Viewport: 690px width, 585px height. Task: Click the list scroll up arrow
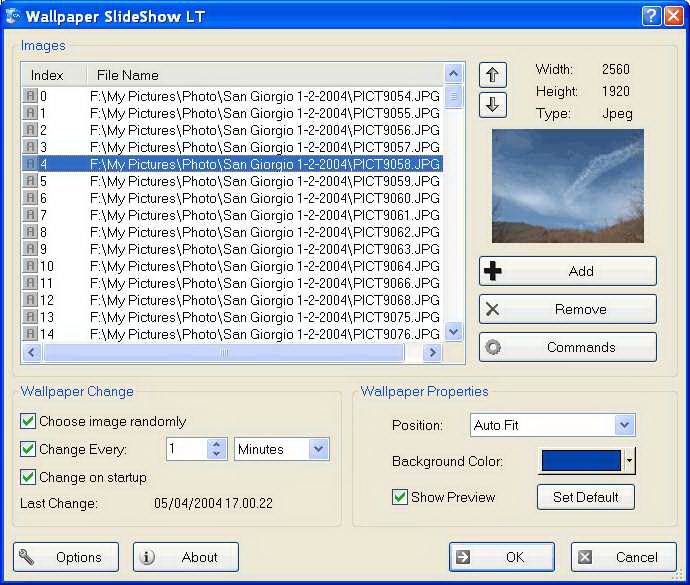coord(454,73)
